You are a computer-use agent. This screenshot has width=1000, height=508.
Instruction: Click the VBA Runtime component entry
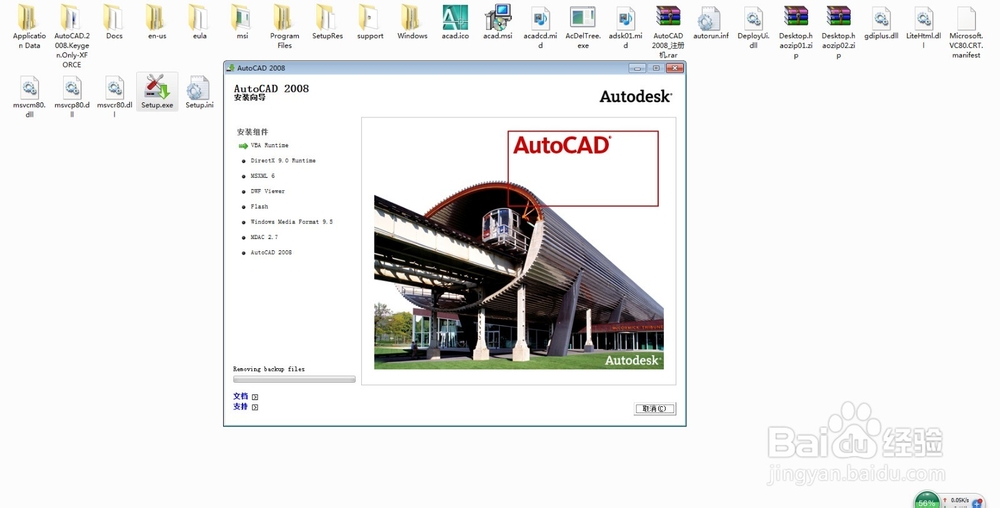(x=269, y=145)
